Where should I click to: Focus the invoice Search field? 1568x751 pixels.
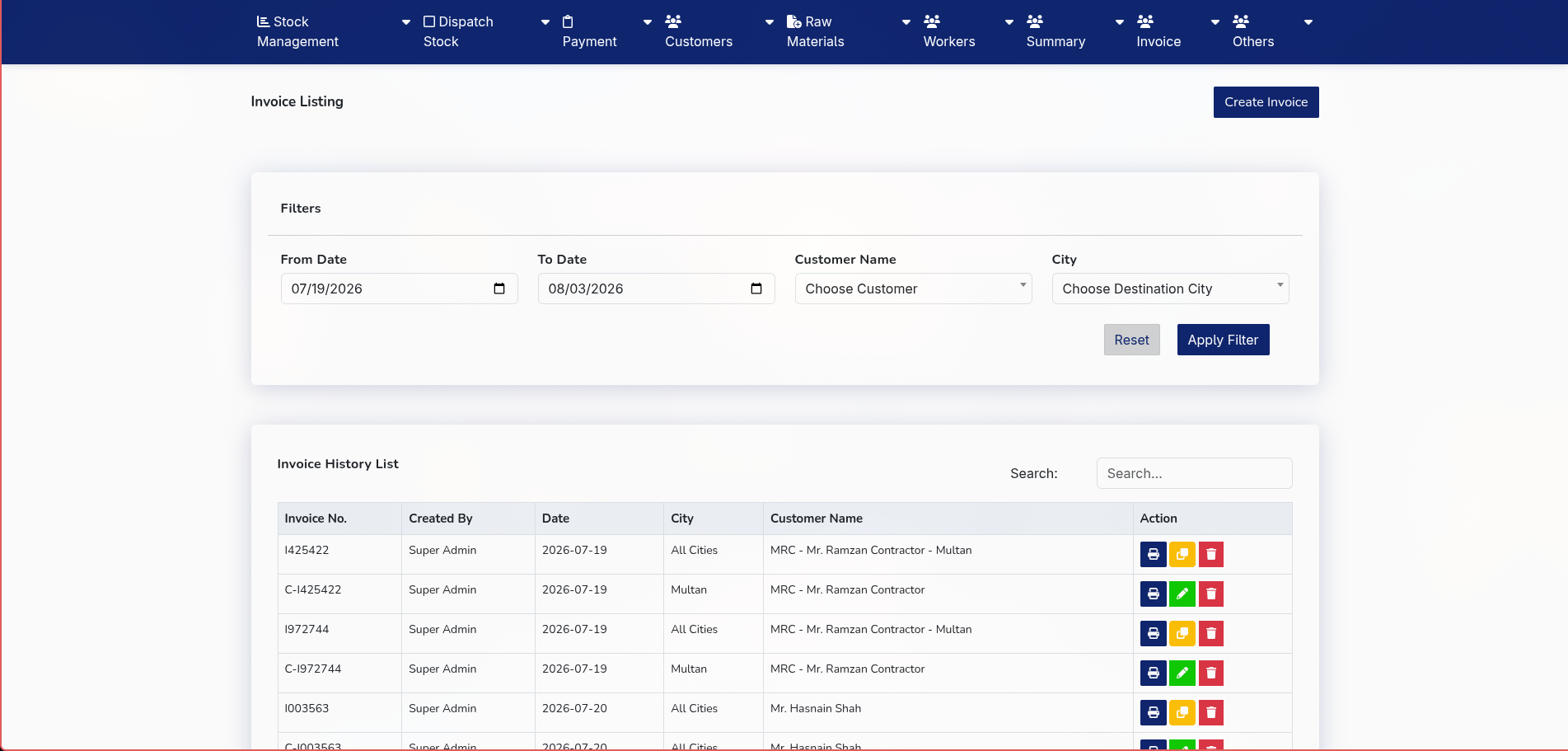coord(1194,473)
